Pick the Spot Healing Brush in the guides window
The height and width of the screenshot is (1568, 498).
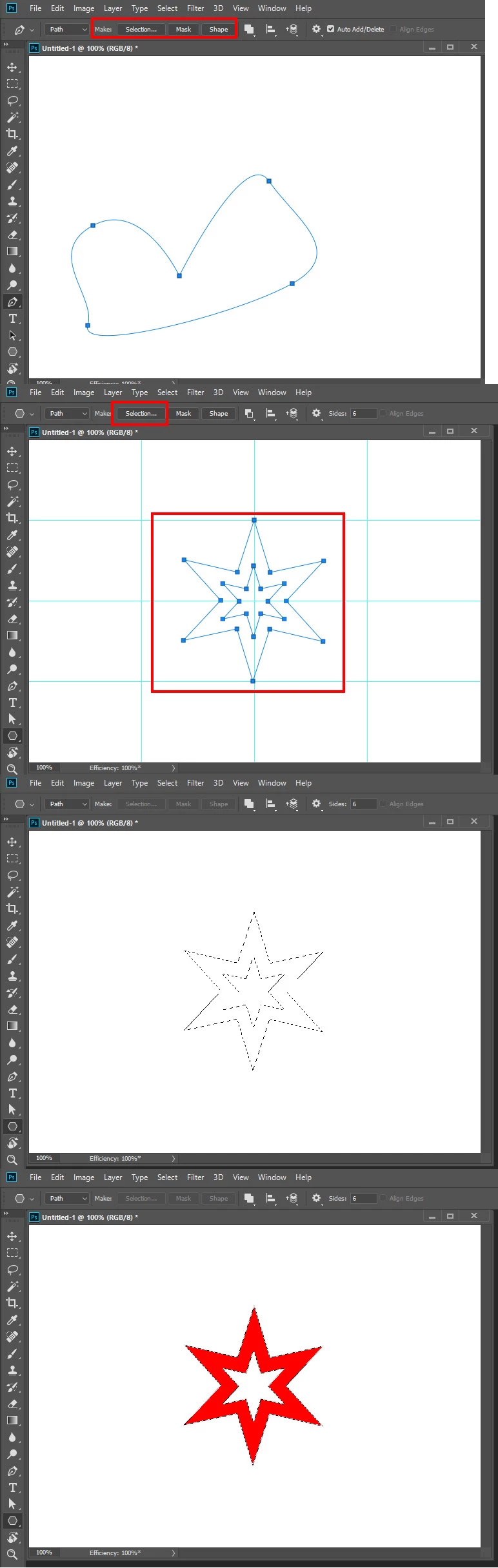12,552
